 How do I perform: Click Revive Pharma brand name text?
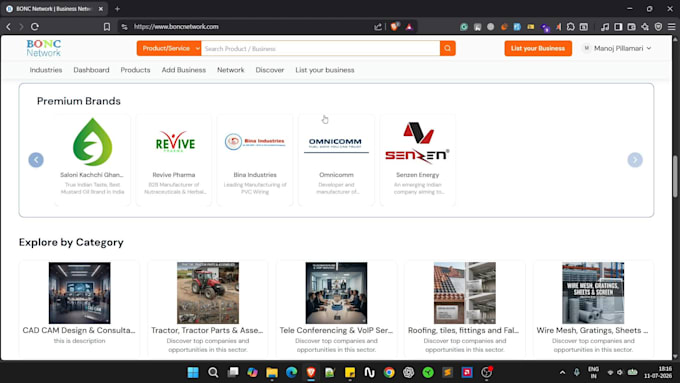pyautogui.click(x=173, y=175)
